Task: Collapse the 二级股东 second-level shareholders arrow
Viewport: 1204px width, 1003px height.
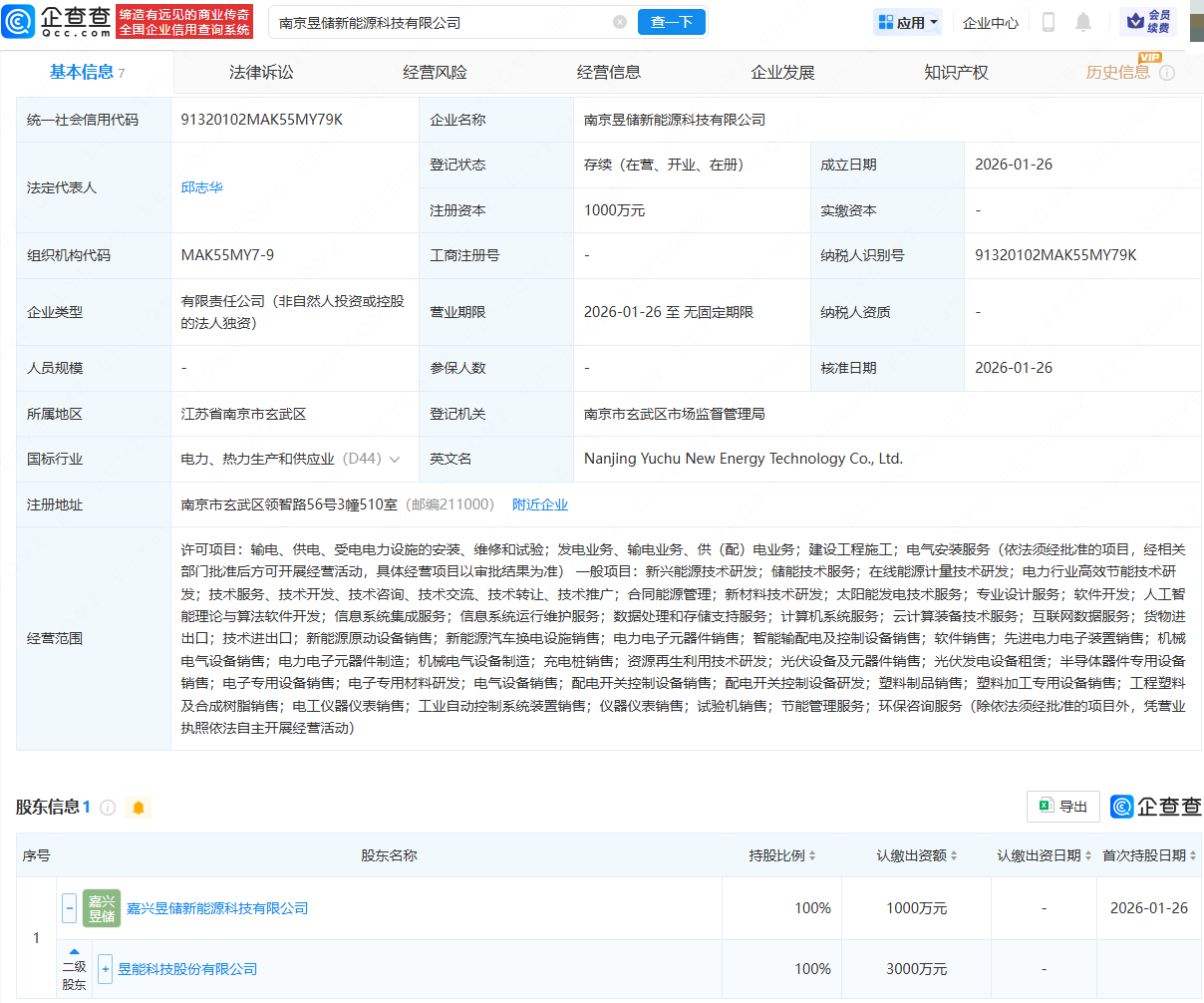Action: click(x=74, y=952)
